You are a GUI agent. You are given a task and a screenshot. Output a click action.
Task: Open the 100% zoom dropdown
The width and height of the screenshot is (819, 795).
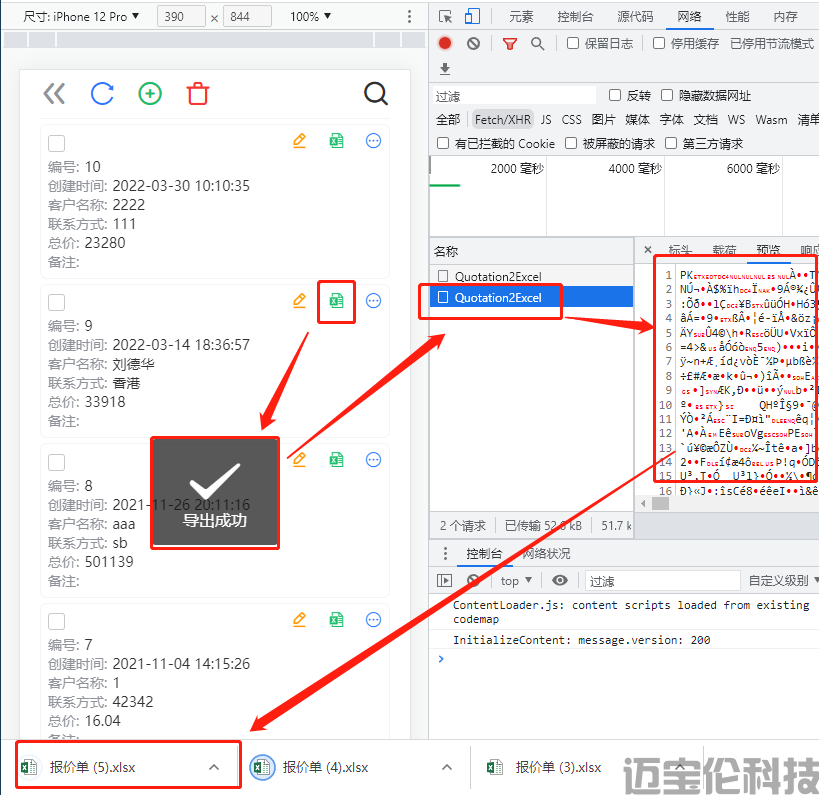click(310, 17)
